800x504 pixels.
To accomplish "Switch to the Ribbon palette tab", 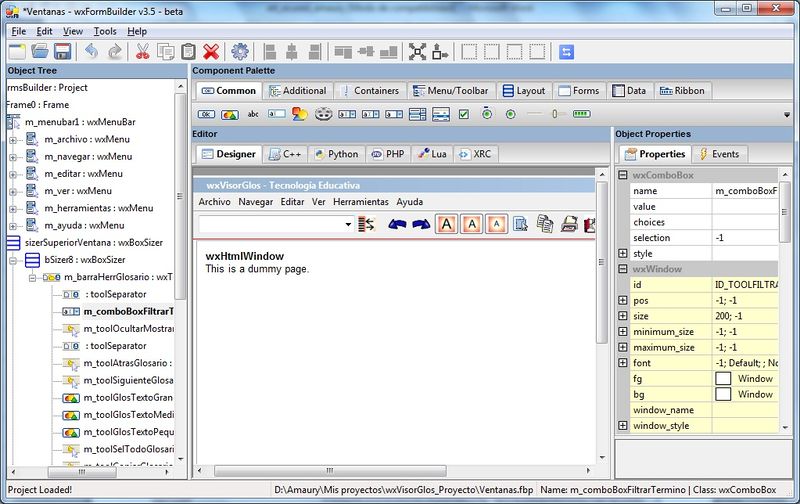I will pos(682,91).
